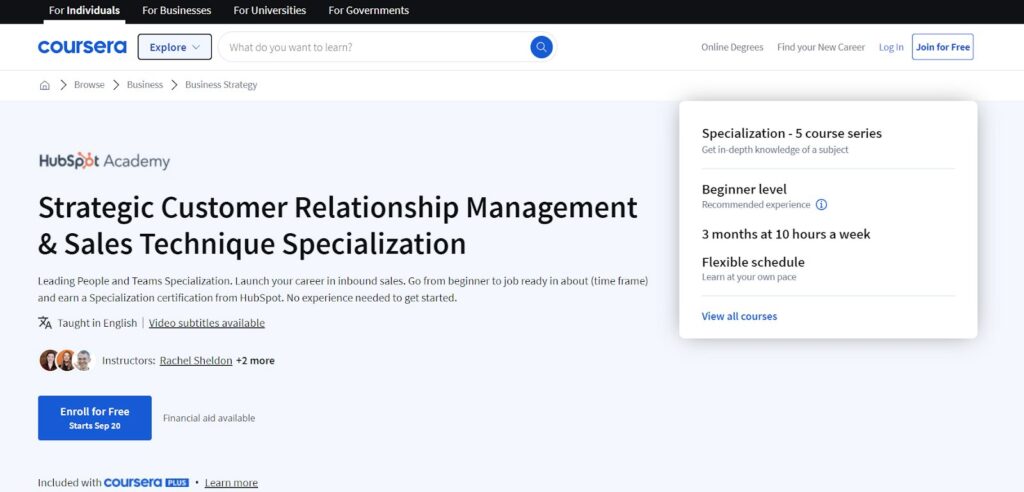Click Financial aid available
1024x492 pixels.
pyautogui.click(x=209, y=418)
